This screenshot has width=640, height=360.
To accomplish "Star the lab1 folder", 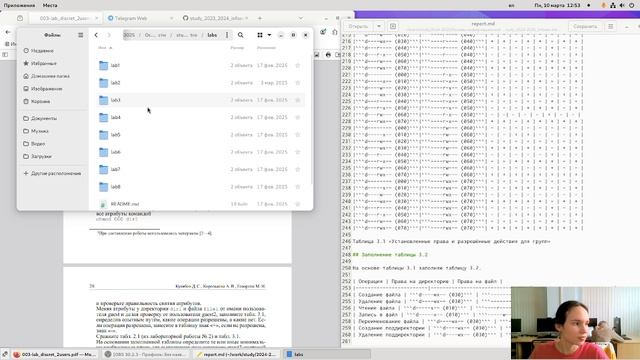I will pos(298,65).
